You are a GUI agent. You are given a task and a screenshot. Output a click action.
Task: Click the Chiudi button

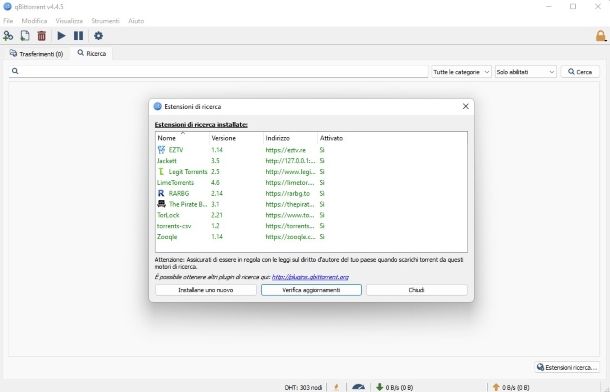417,290
